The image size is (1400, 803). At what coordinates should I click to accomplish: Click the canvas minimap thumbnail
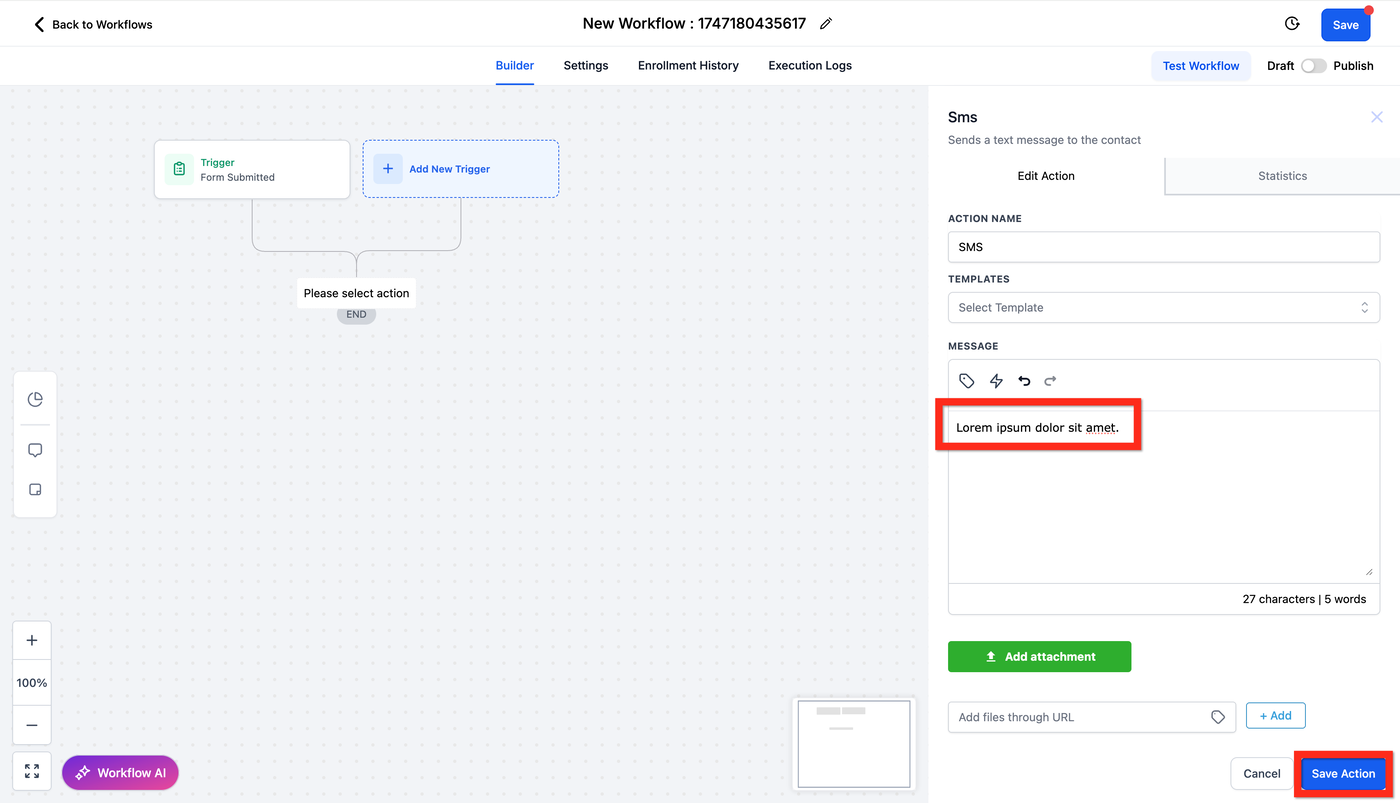point(854,744)
